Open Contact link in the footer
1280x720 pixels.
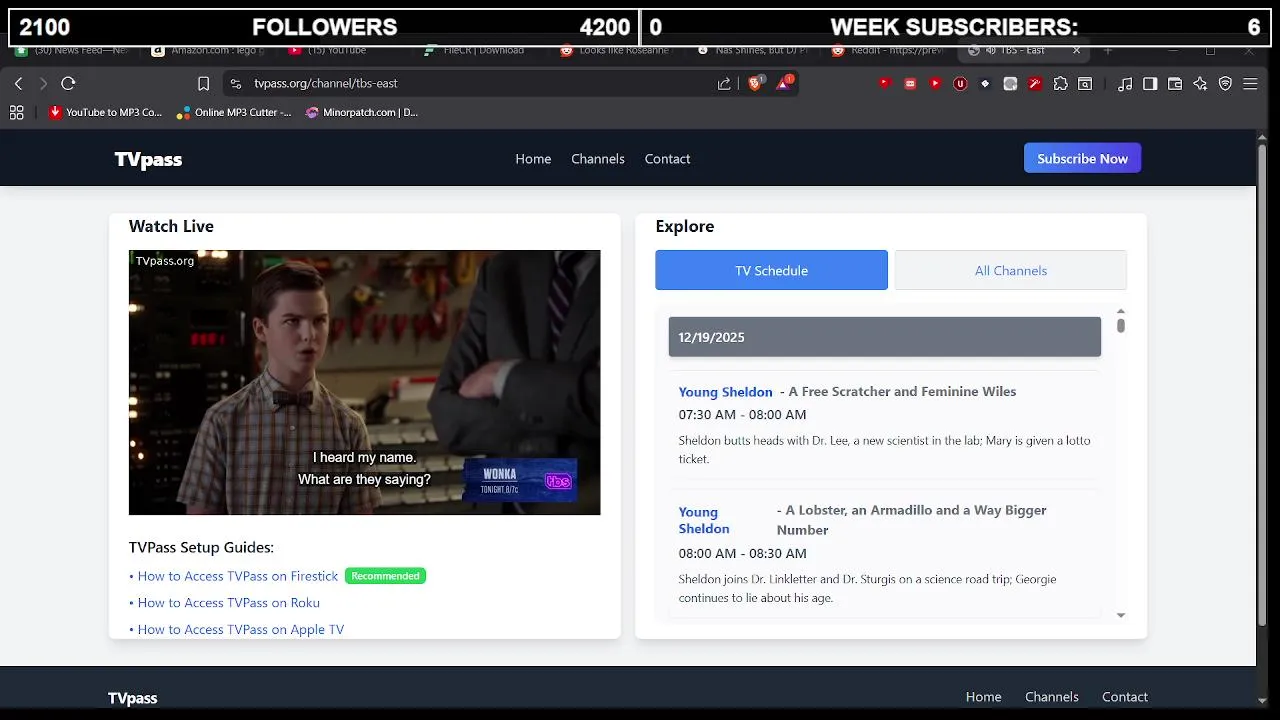(x=1125, y=697)
